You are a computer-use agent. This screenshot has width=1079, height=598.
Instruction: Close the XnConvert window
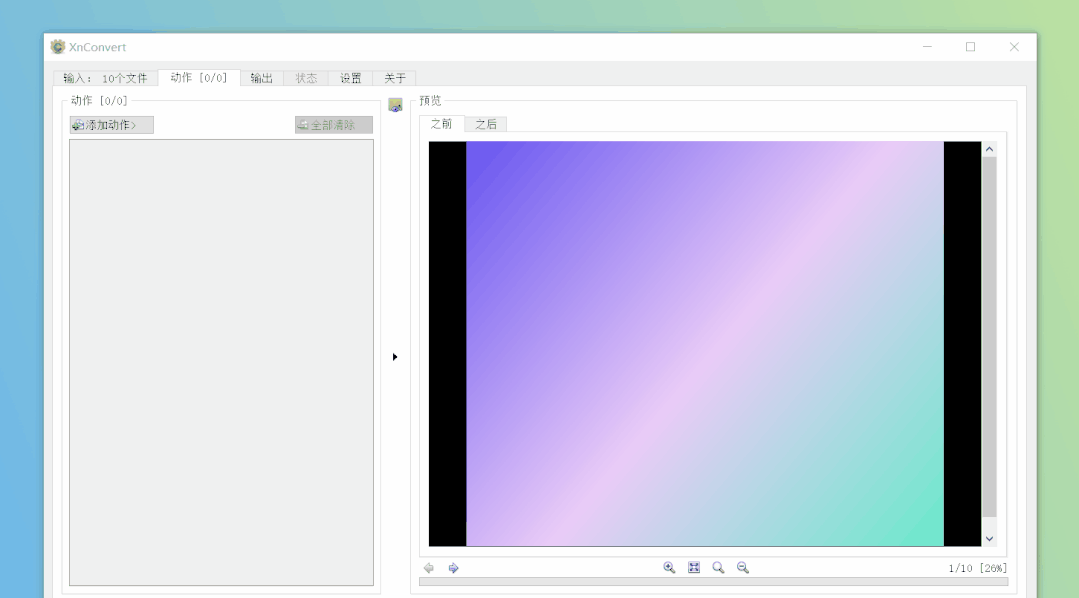[1014, 47]
